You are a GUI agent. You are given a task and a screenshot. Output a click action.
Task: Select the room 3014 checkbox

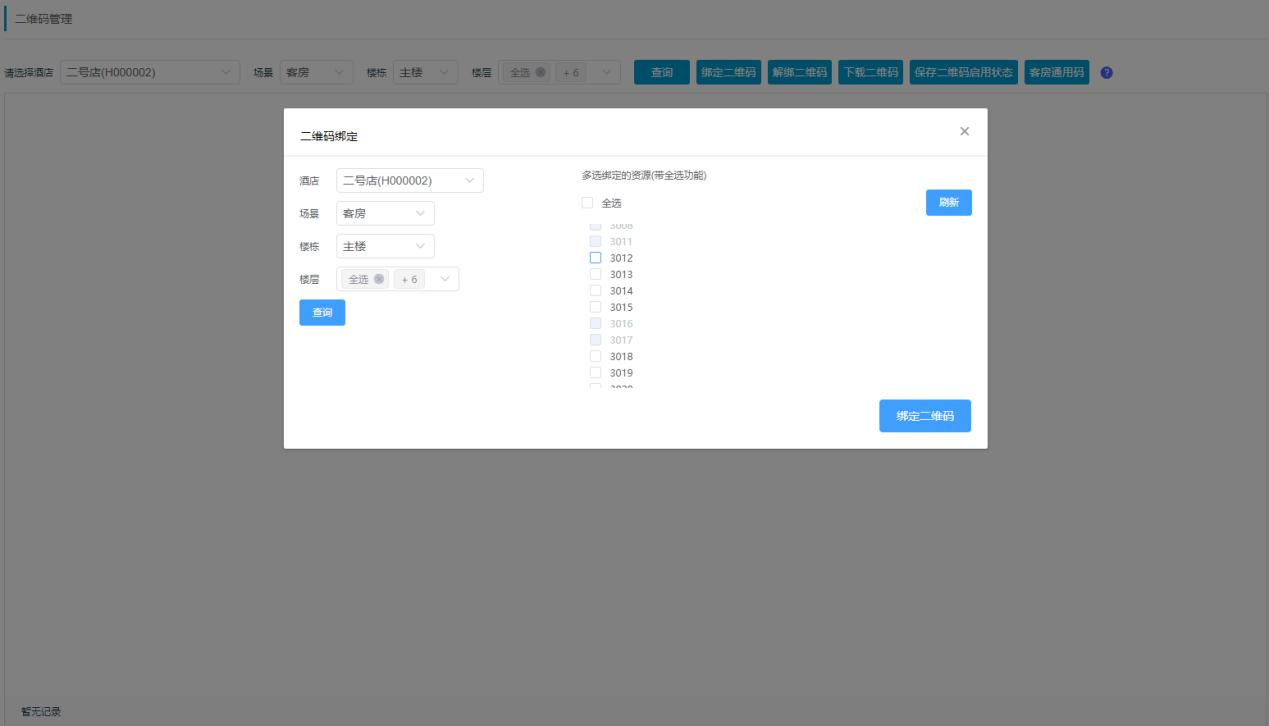pos(596,291)
